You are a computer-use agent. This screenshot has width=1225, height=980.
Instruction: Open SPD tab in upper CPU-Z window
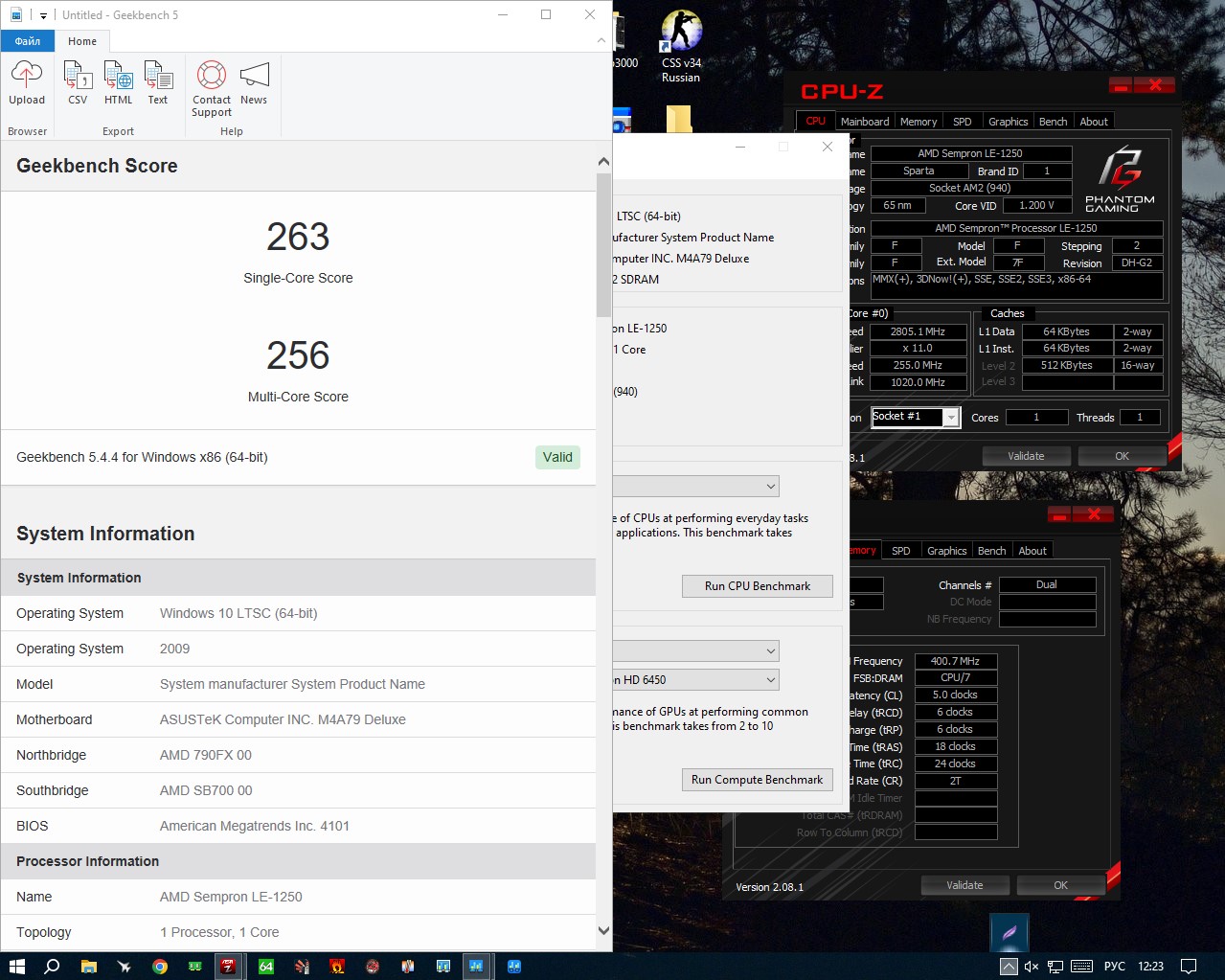tap(963, 122)
